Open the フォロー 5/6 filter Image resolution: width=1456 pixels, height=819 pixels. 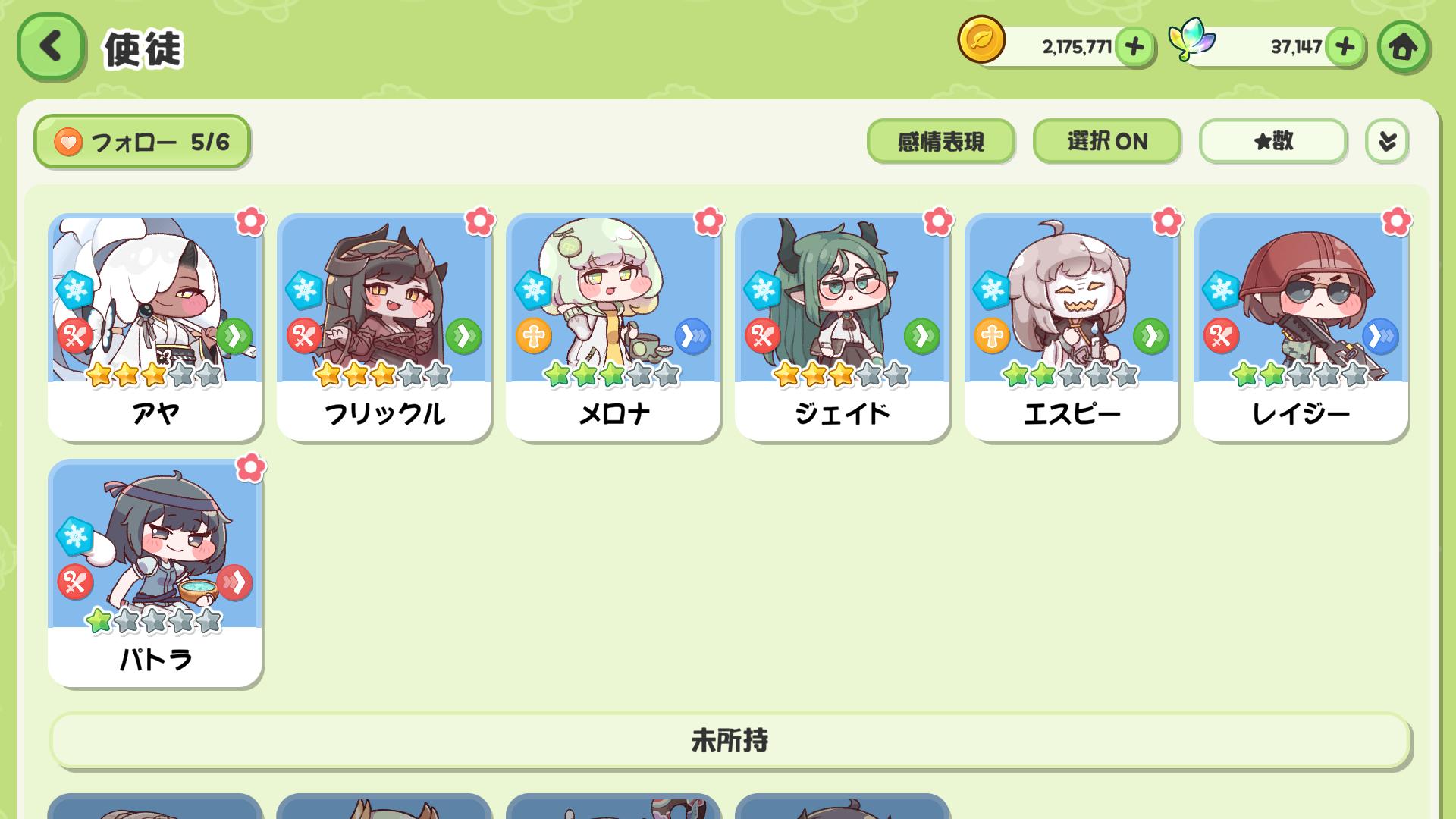click(142, 142)
